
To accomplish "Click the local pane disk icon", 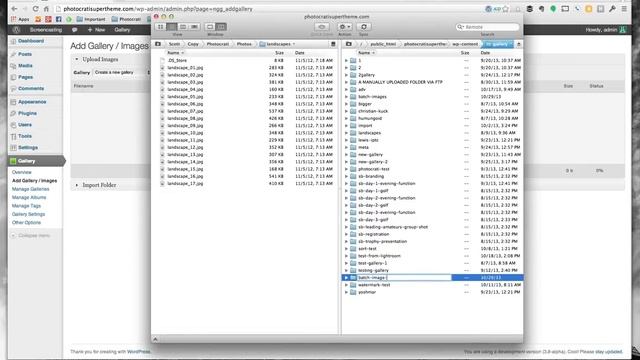I will [333, 44].
